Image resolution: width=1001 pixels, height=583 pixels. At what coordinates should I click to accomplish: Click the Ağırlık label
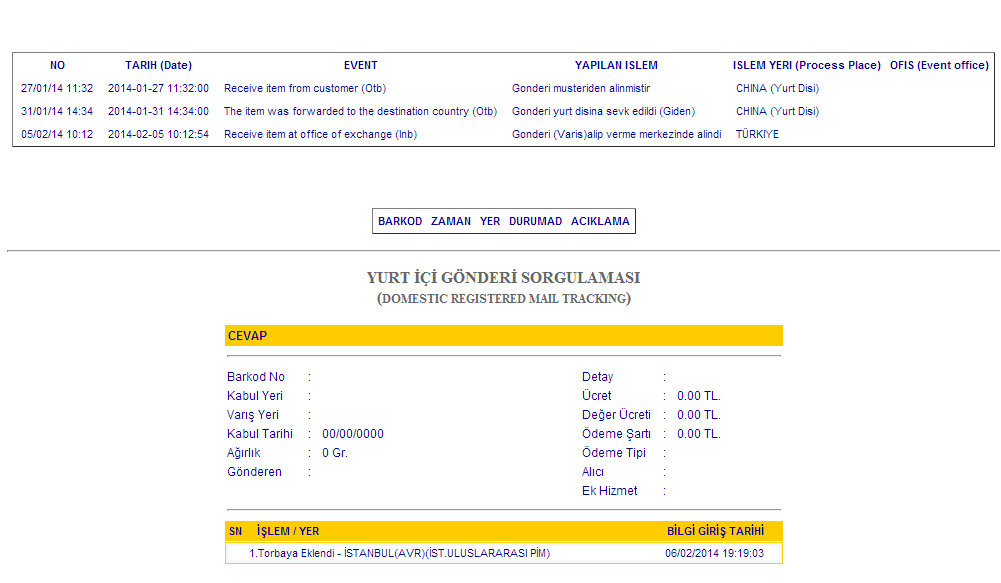click(244, 453)
